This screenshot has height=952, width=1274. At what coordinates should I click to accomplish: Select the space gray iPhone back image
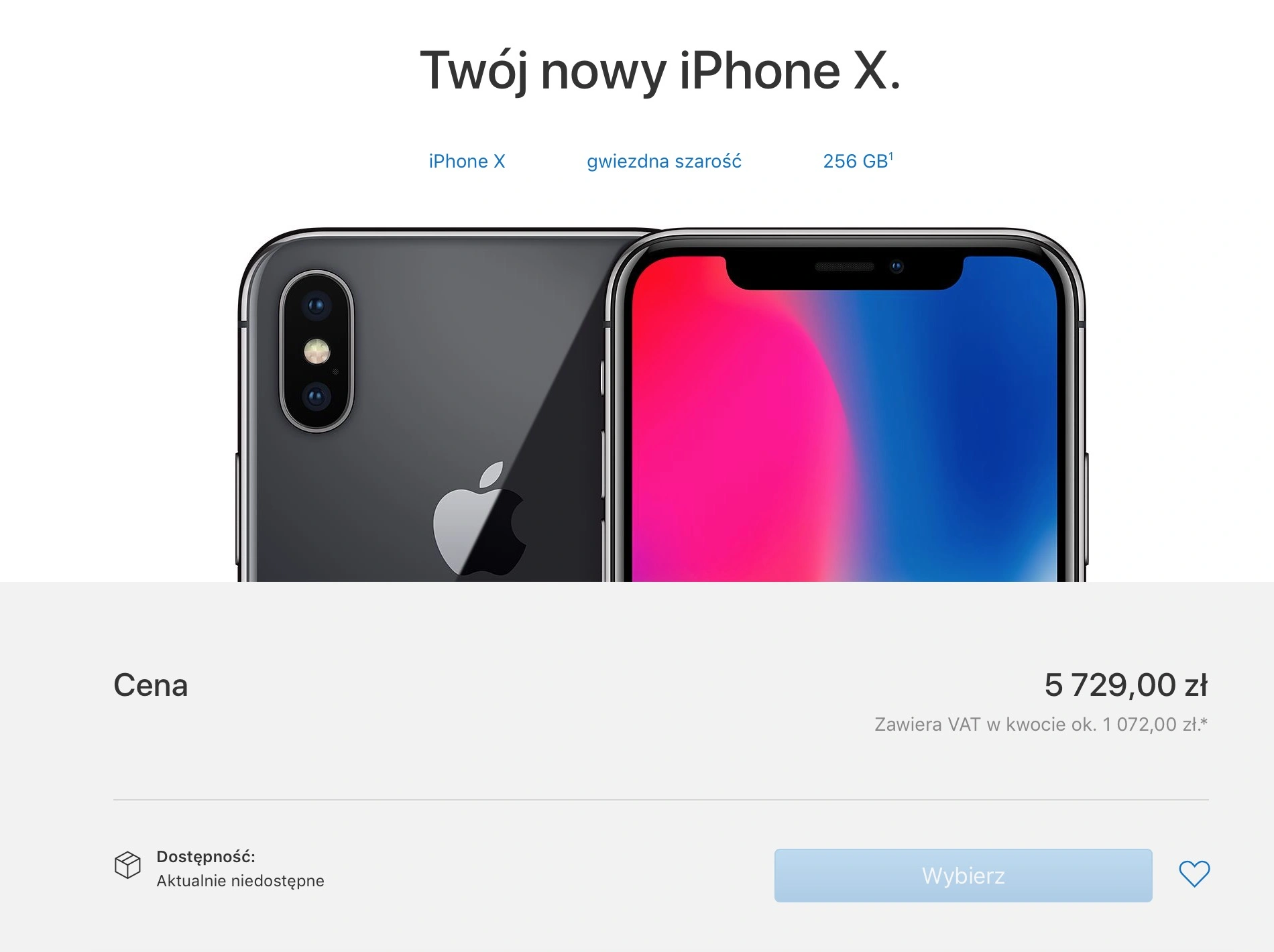[422, 406]
